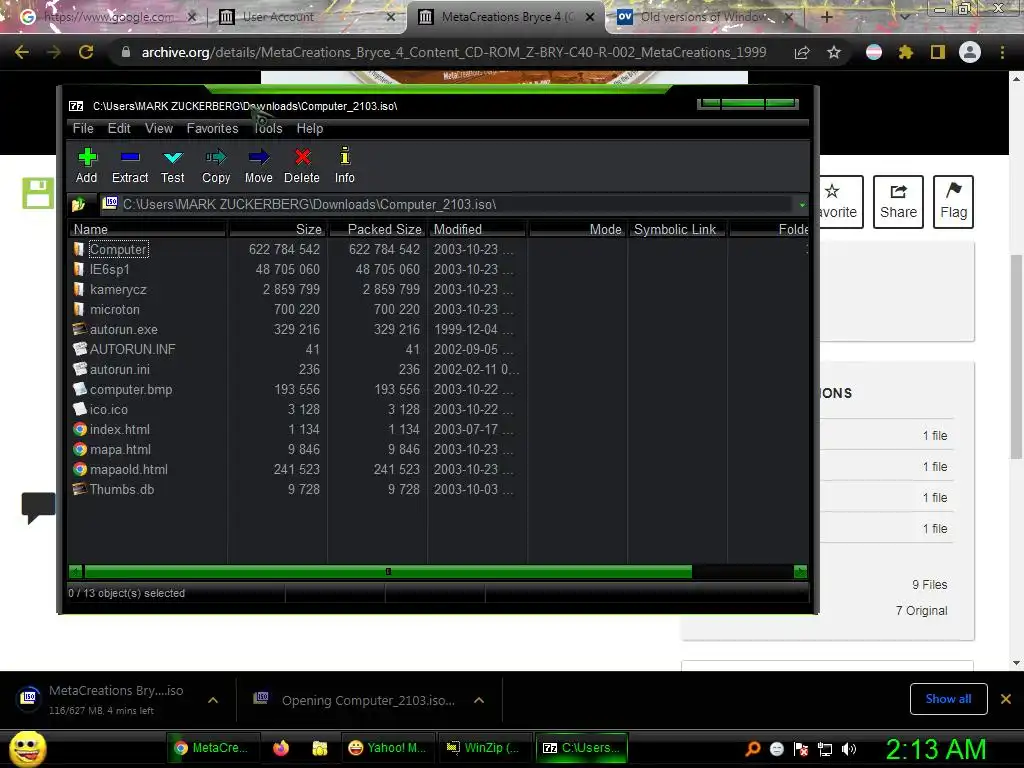Click the speech bubble reviews icon
This screenshot has width=1024, height=768.
38,507
